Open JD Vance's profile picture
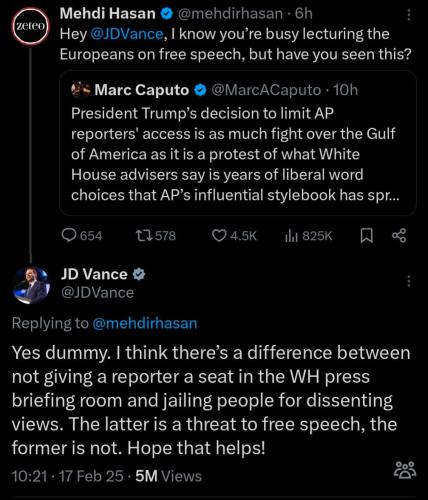 point(31,285)
